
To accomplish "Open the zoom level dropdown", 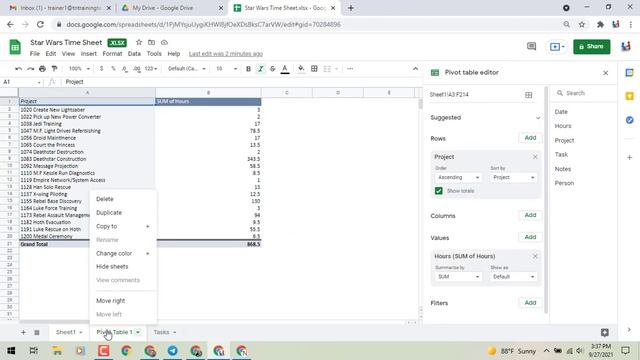I will coord(79,69).
